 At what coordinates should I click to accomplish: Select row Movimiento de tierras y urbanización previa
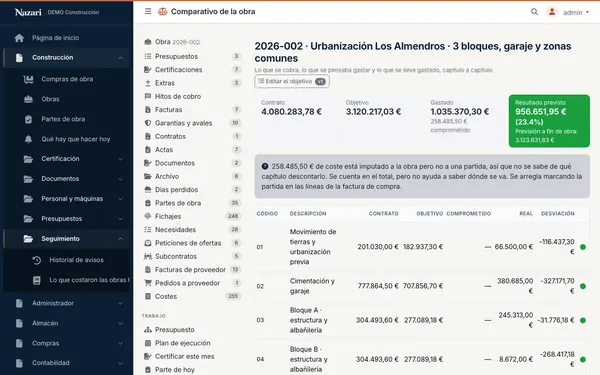pos(422,247)
